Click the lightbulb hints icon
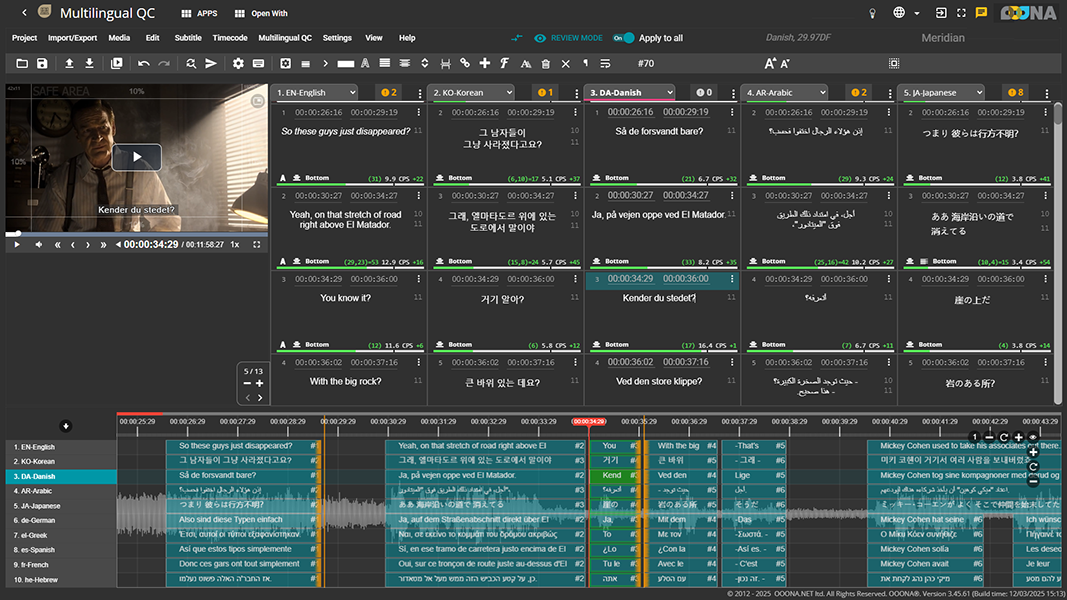 (x=872, y=13)
